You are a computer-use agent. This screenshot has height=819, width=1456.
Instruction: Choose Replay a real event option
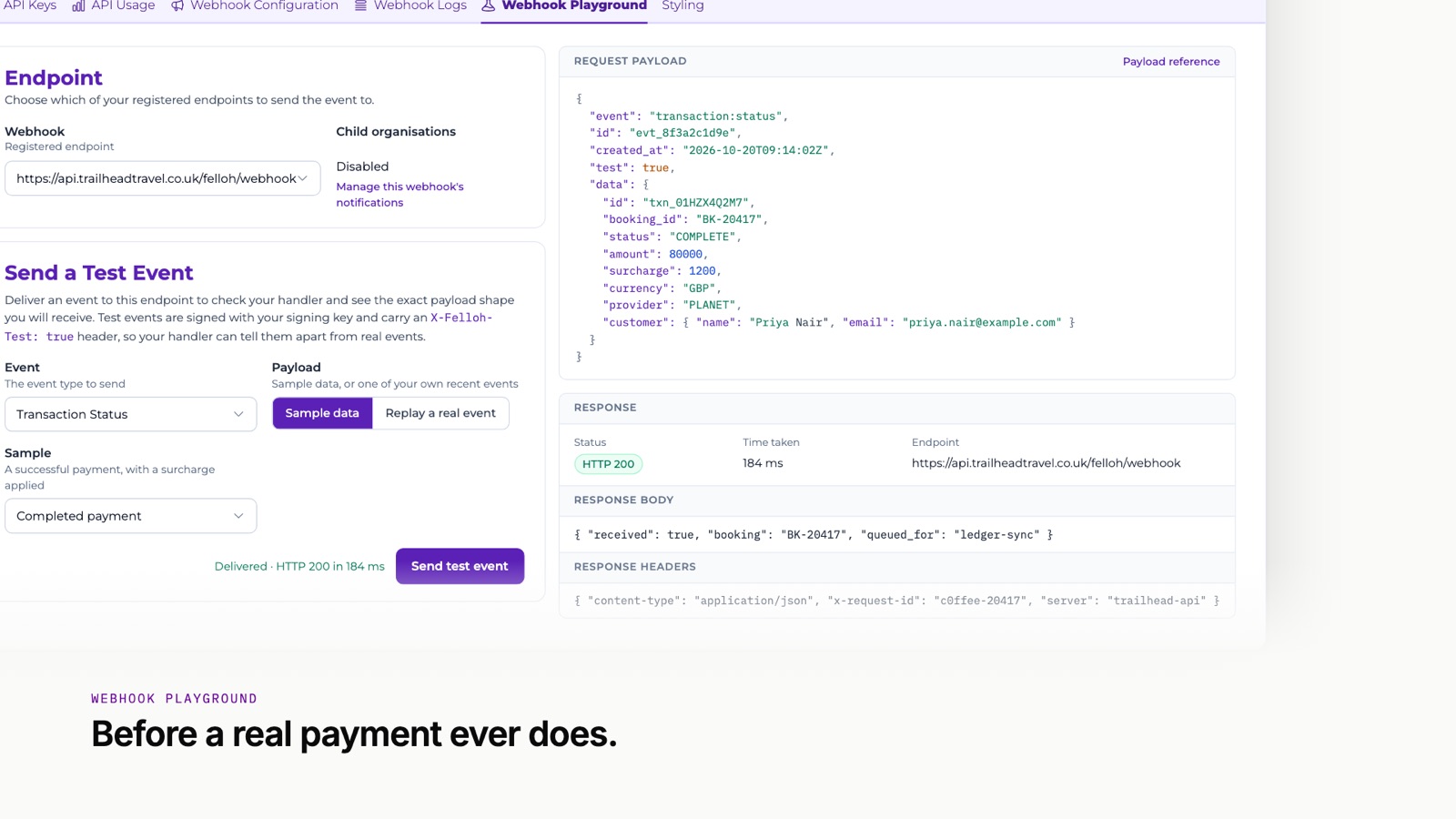click(440, 413)
